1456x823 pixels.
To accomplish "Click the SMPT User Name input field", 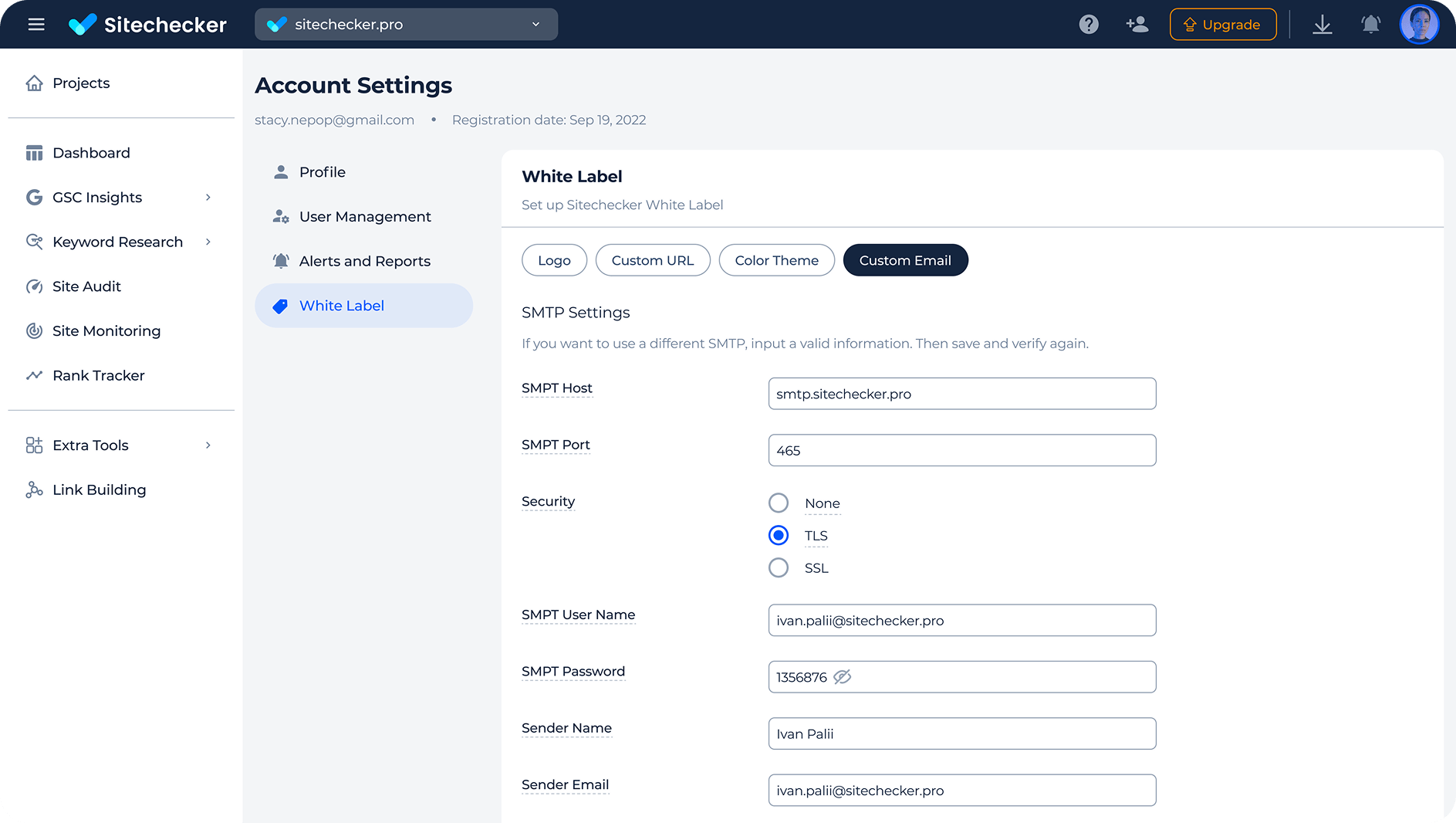I will (961, 621).
